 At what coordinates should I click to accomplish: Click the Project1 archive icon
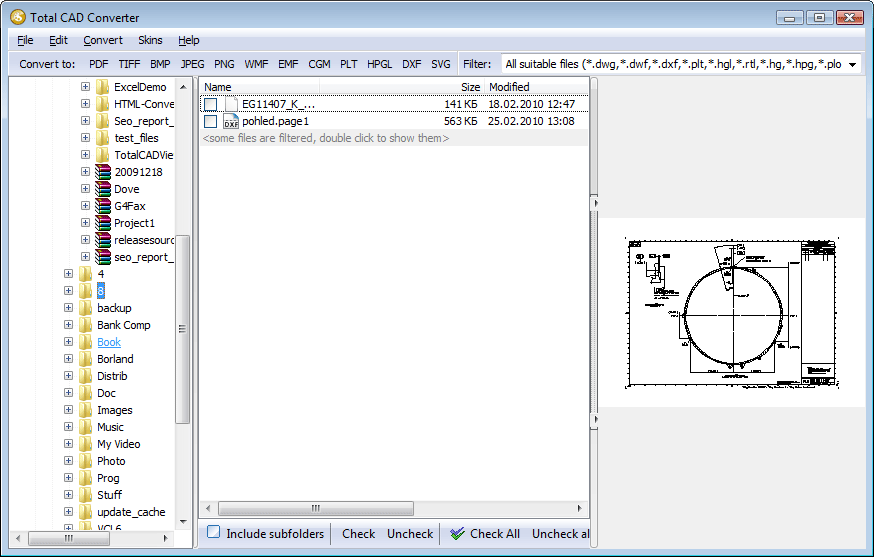pos(103,223)
